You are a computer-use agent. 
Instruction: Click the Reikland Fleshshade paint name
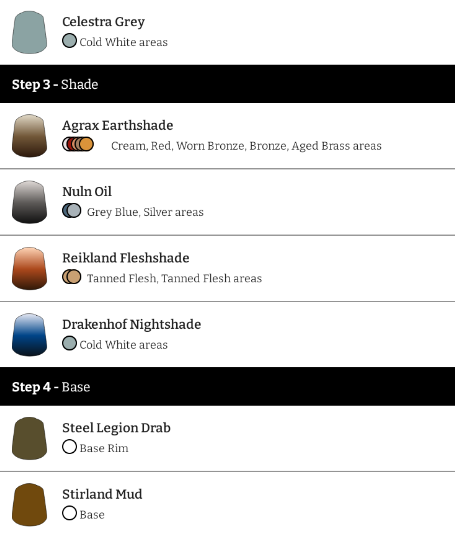pyautogui.click(x=126, y=258)
